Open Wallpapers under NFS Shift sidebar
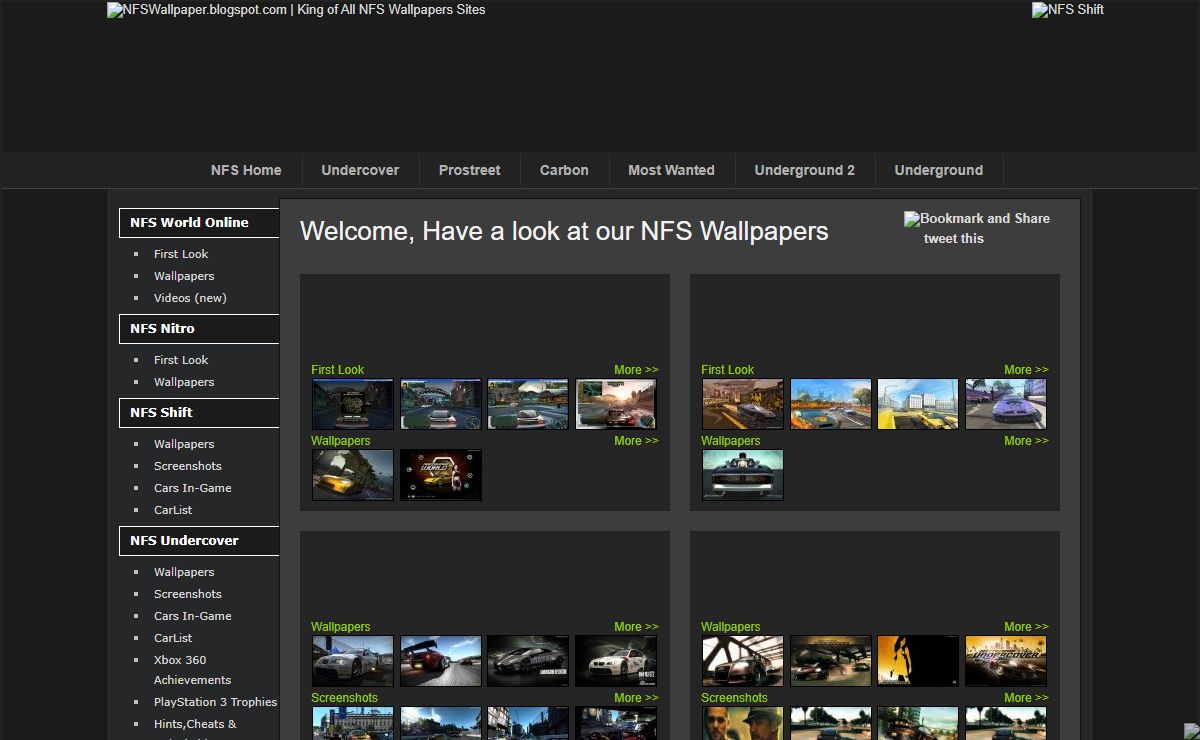The width and height of the screenshot is (1200, 740). [x=184, y=444]
